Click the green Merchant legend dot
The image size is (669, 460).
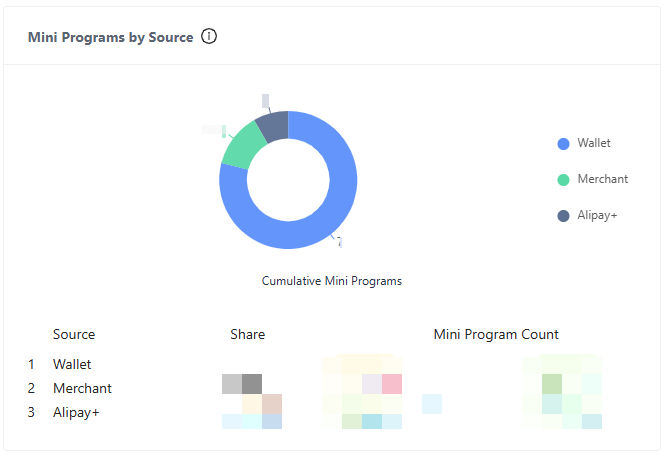pos(563,180)
